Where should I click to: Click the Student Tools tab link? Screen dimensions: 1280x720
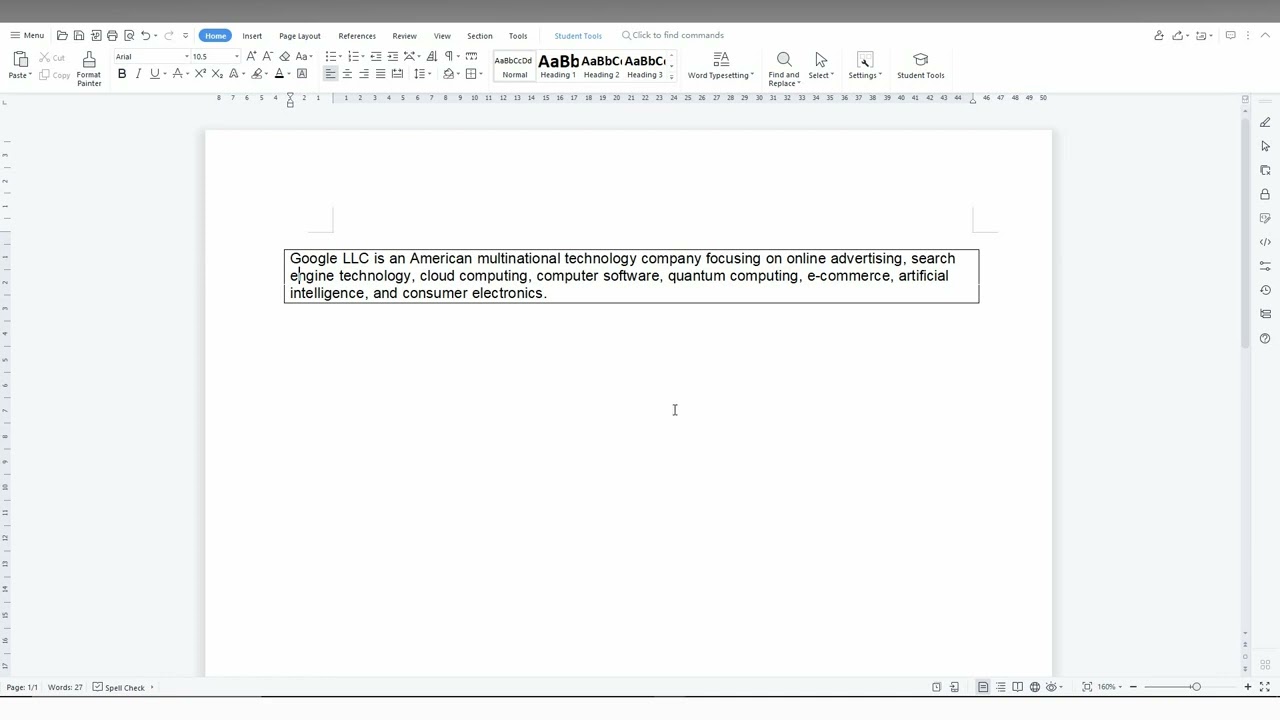pos(578,36)
